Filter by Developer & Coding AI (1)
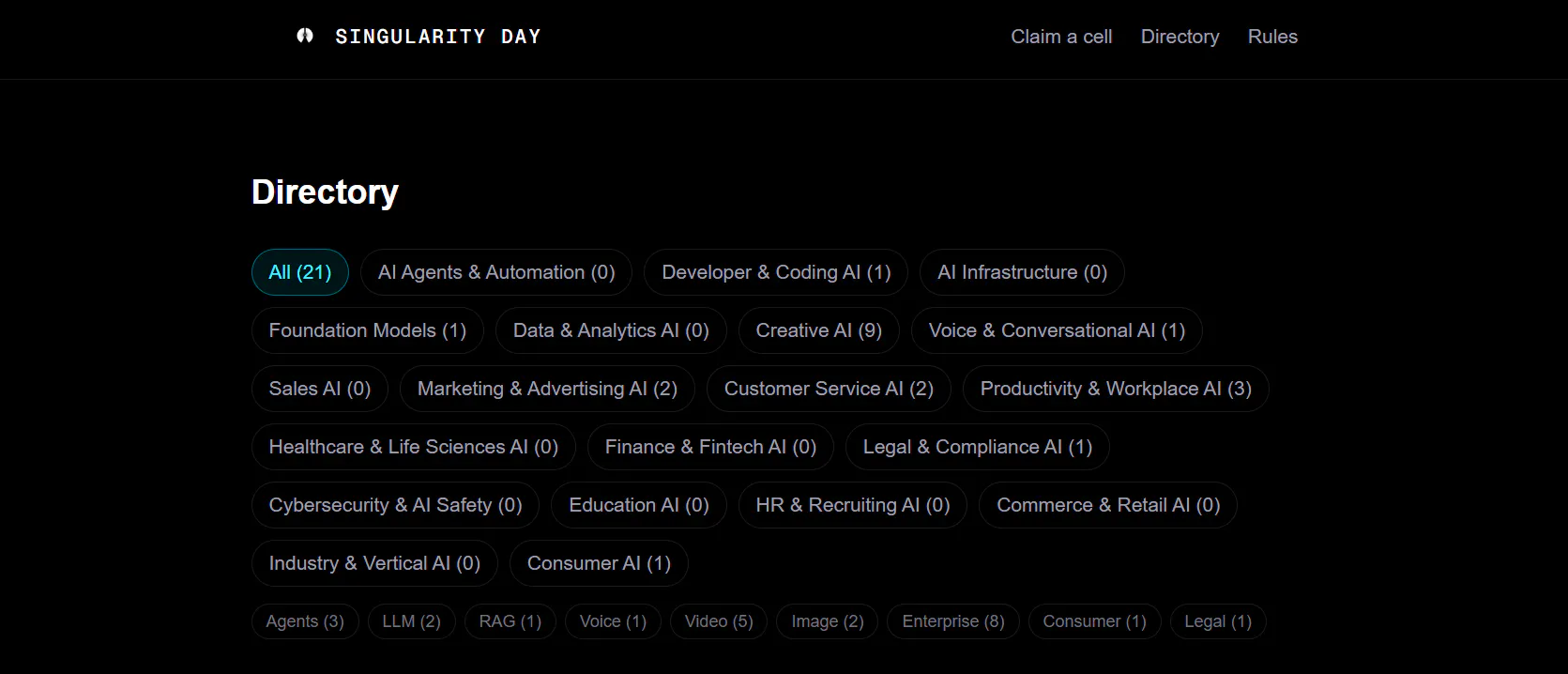1568x674 pixels. coord(776,272)
